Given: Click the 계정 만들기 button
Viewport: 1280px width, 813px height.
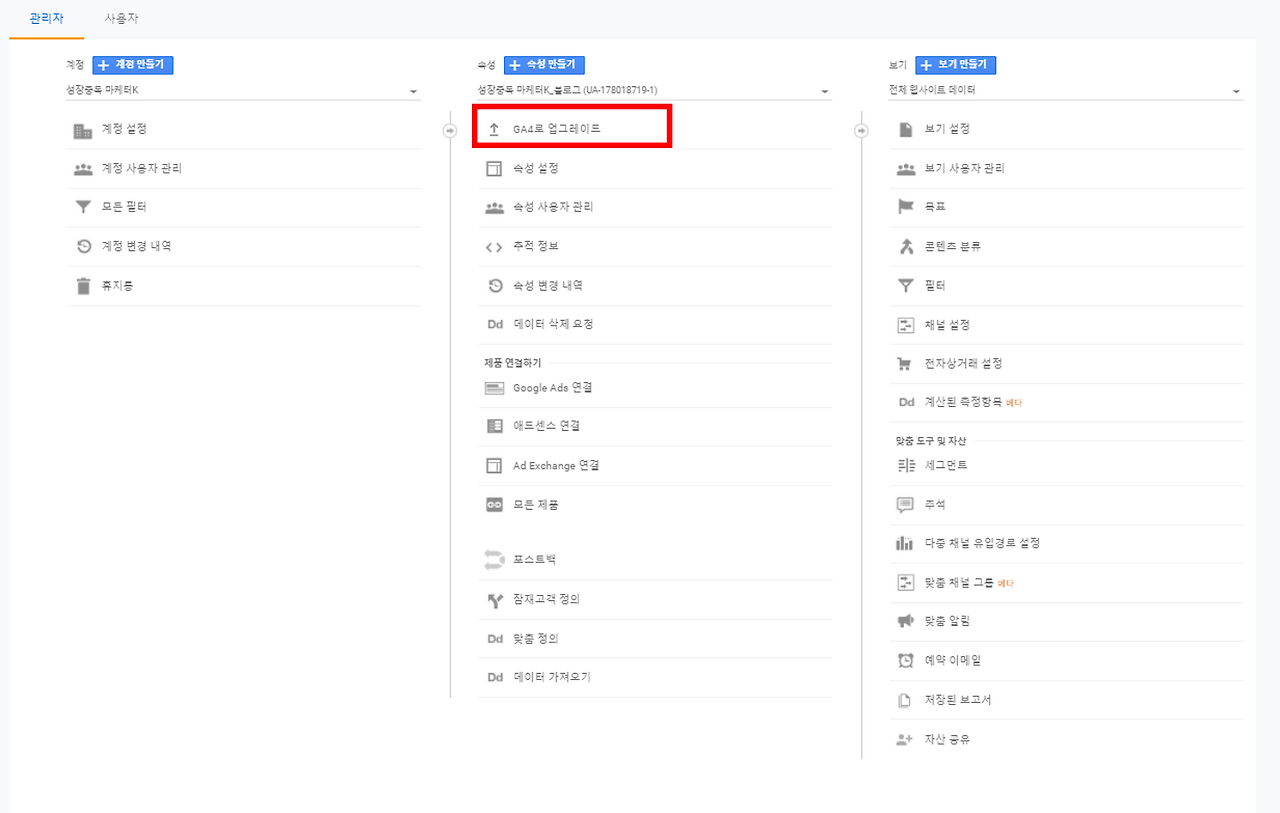Looking at the screenshot, I should [134, 65].
